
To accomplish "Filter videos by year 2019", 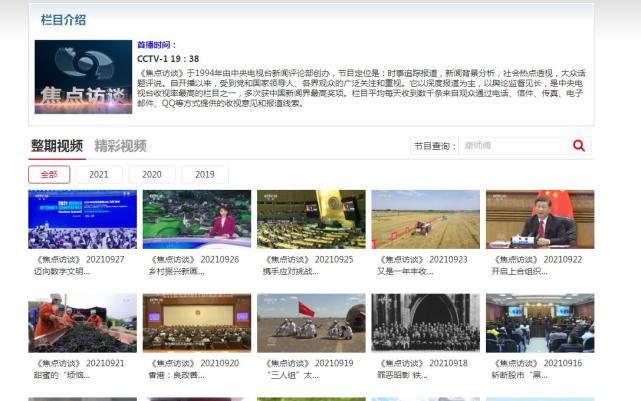I will pos(204,174).
